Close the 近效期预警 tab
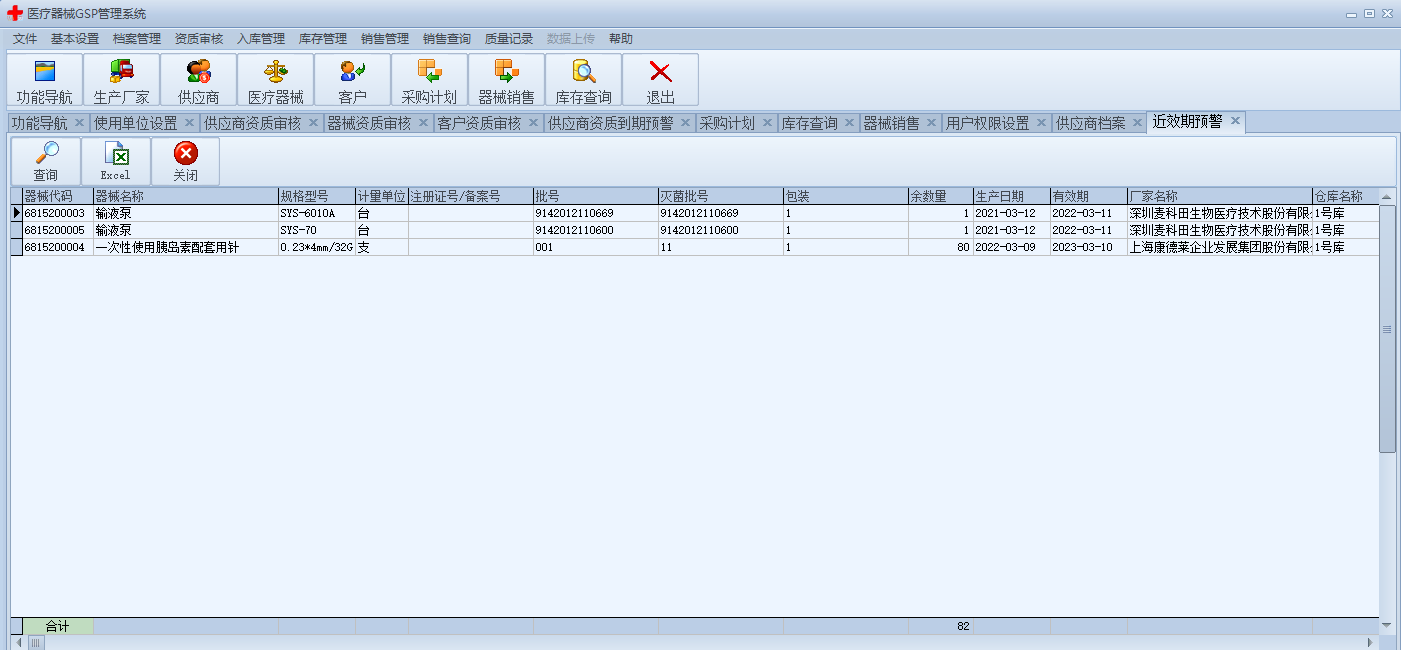1401x650 pixels. point(1235,121)
